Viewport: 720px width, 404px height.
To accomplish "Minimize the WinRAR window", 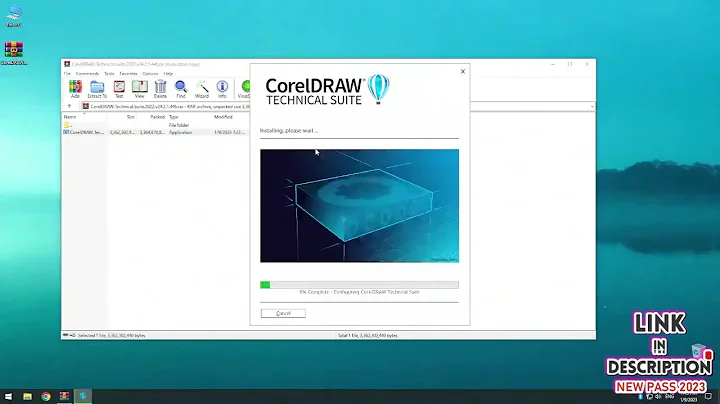I will pos(553,64).
